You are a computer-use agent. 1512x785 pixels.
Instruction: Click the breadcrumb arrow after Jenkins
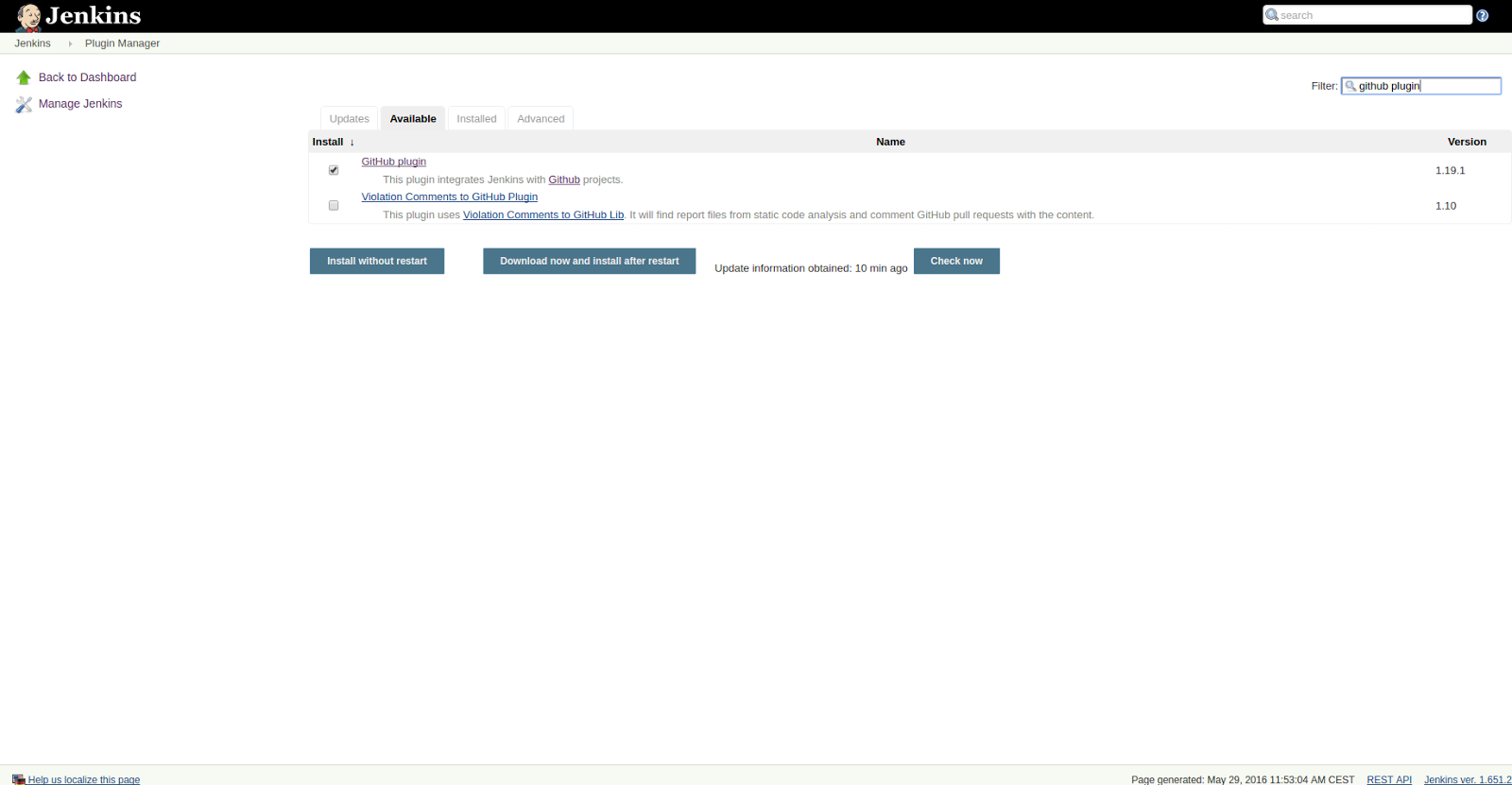coord(70,43)
